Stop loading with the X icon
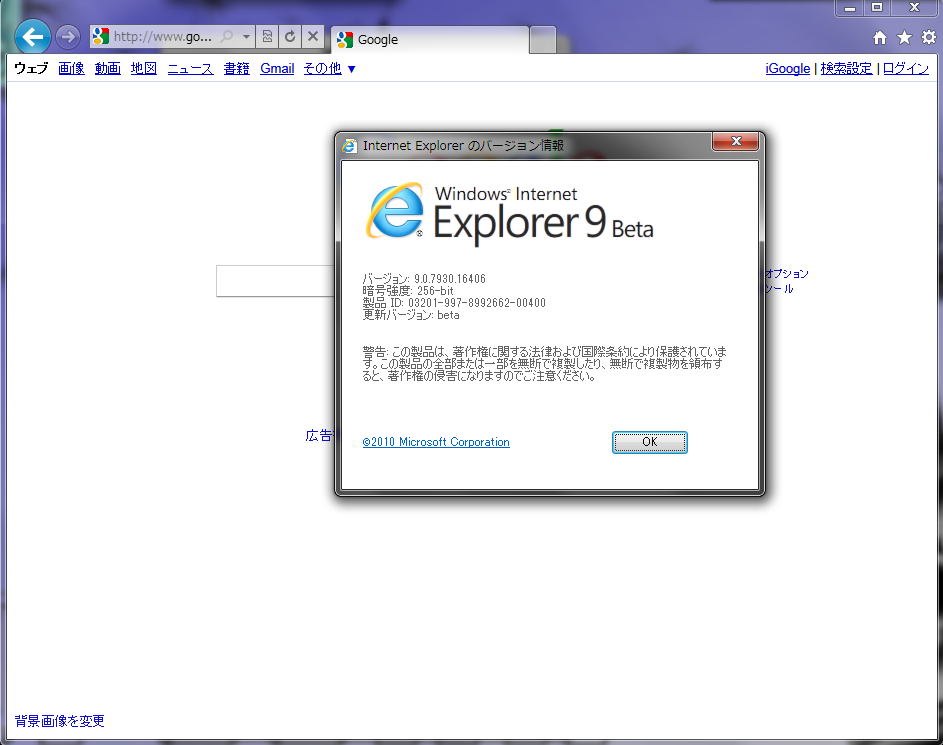943x745 pixels. pos(313,37)
